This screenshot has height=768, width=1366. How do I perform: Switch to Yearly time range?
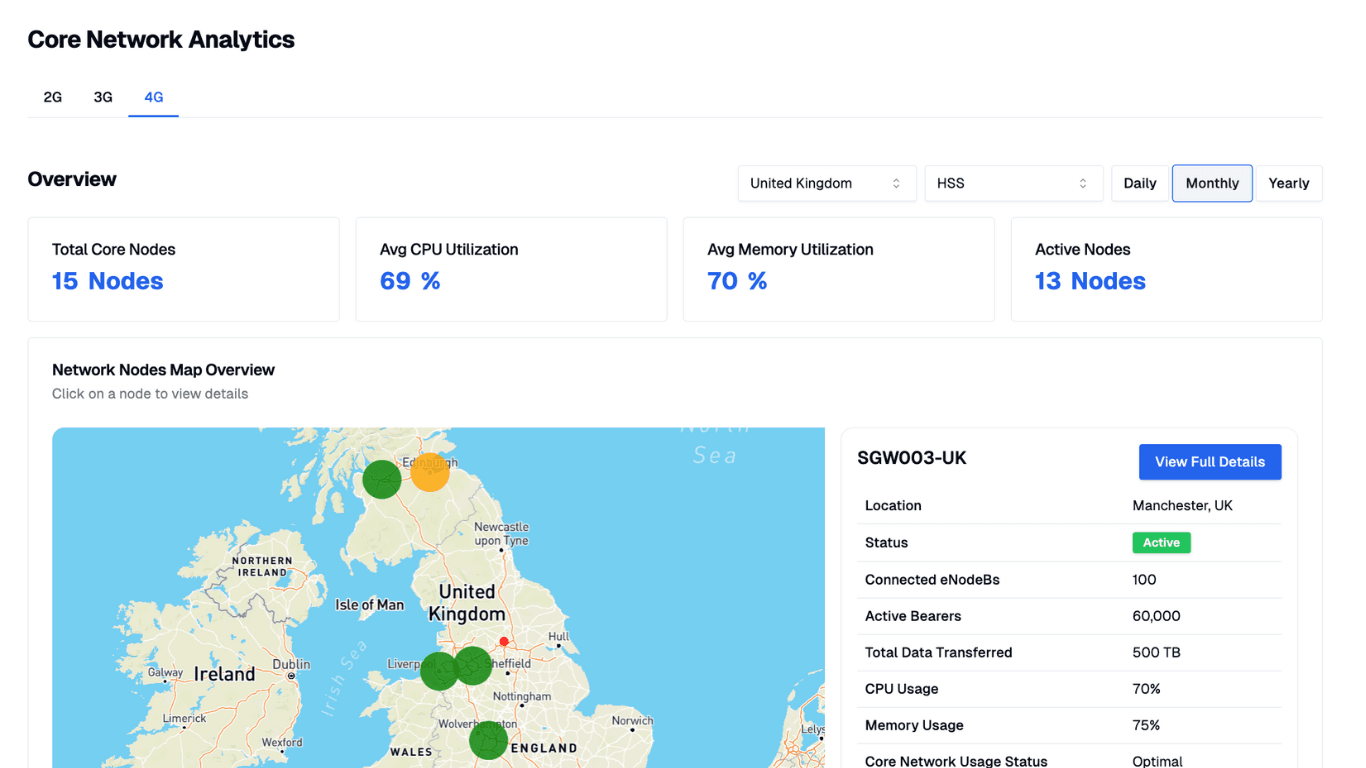[1288, 183]
